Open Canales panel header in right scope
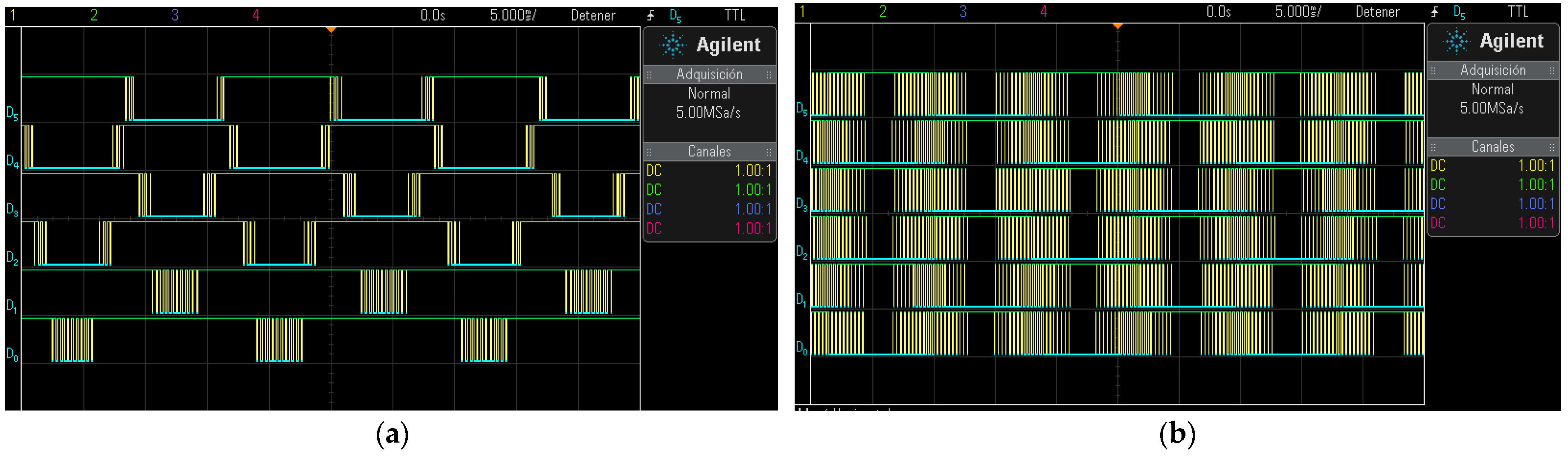Image resolution: width=1568 pixels, height=457 pixels. coord(1492,147)
